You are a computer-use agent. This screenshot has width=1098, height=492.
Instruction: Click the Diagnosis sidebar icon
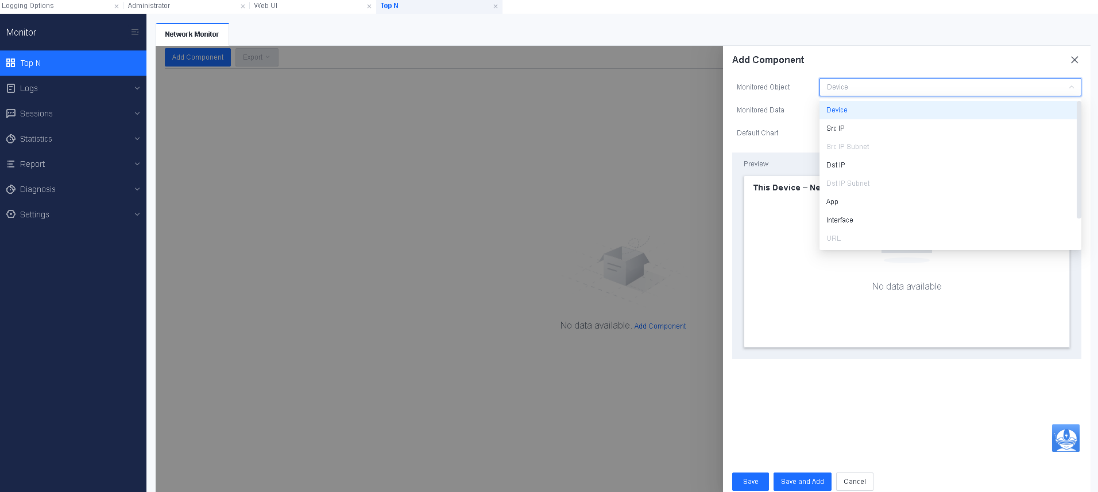point(11,189)
